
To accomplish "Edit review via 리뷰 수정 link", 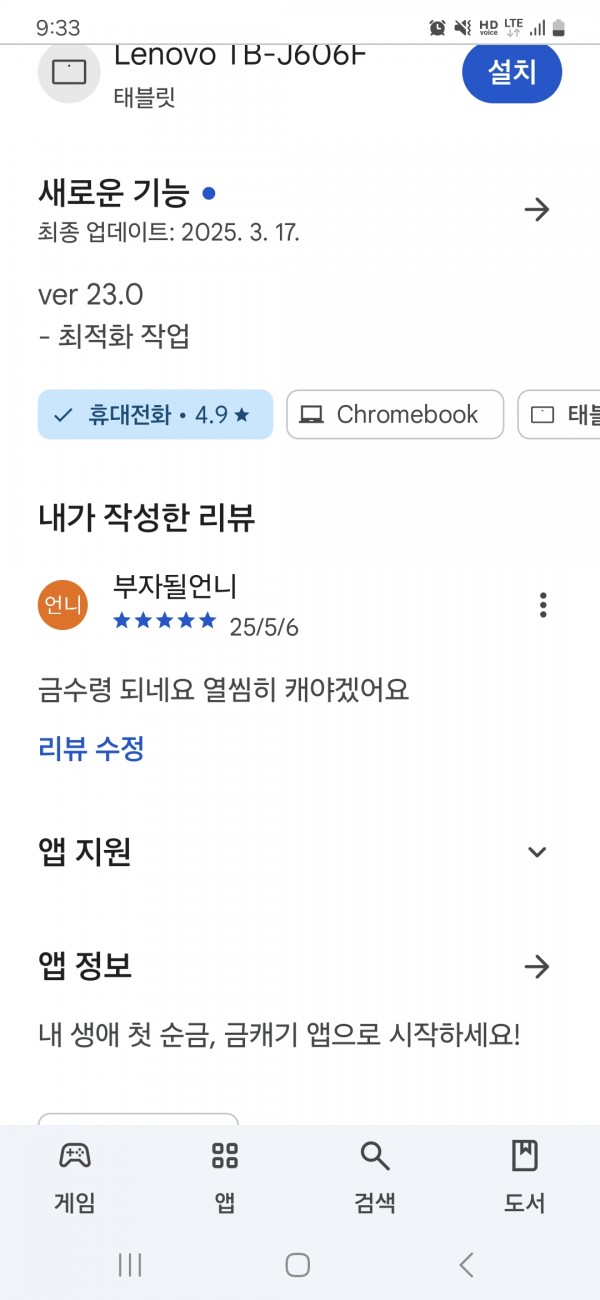I will pyautogui.click(x=91, y=748).
